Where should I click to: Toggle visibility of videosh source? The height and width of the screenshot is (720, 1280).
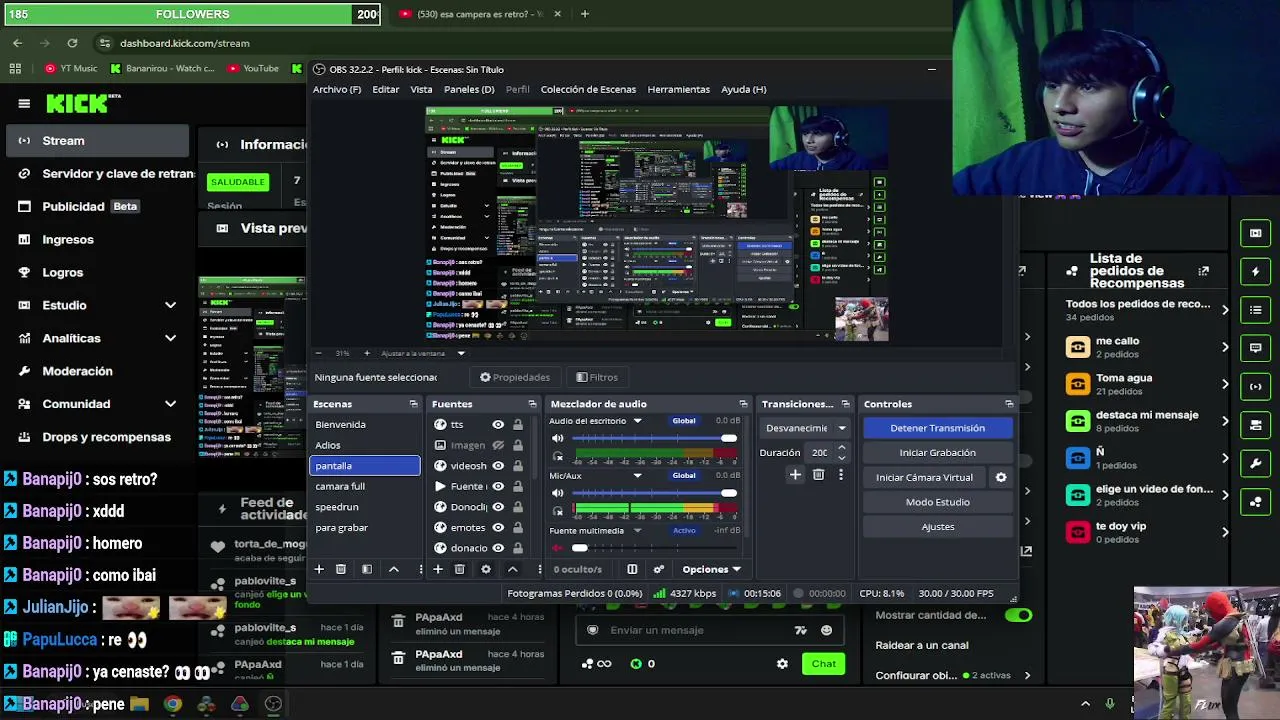point(498,466)
